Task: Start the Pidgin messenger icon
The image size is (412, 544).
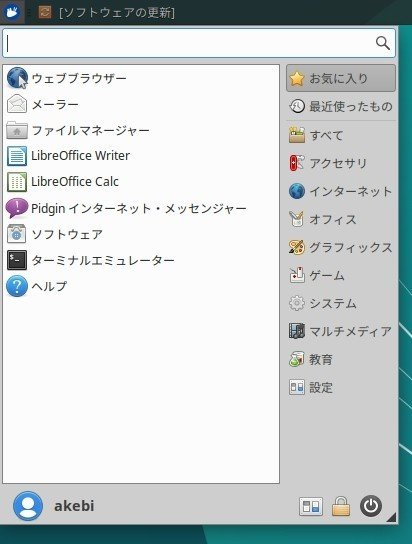Action: (x=17, y=208)
